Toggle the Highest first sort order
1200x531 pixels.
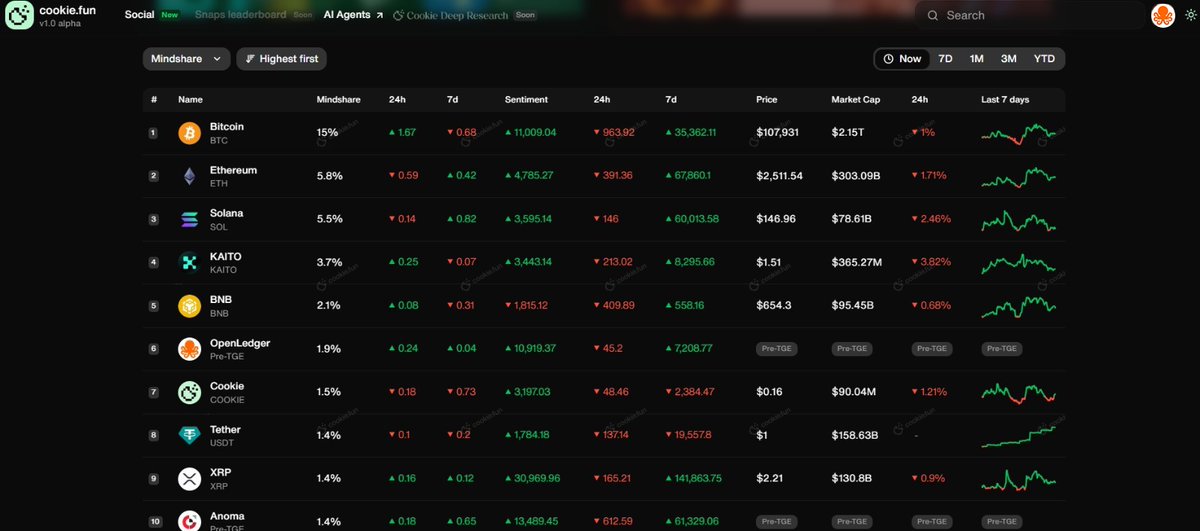coord(281,59)
